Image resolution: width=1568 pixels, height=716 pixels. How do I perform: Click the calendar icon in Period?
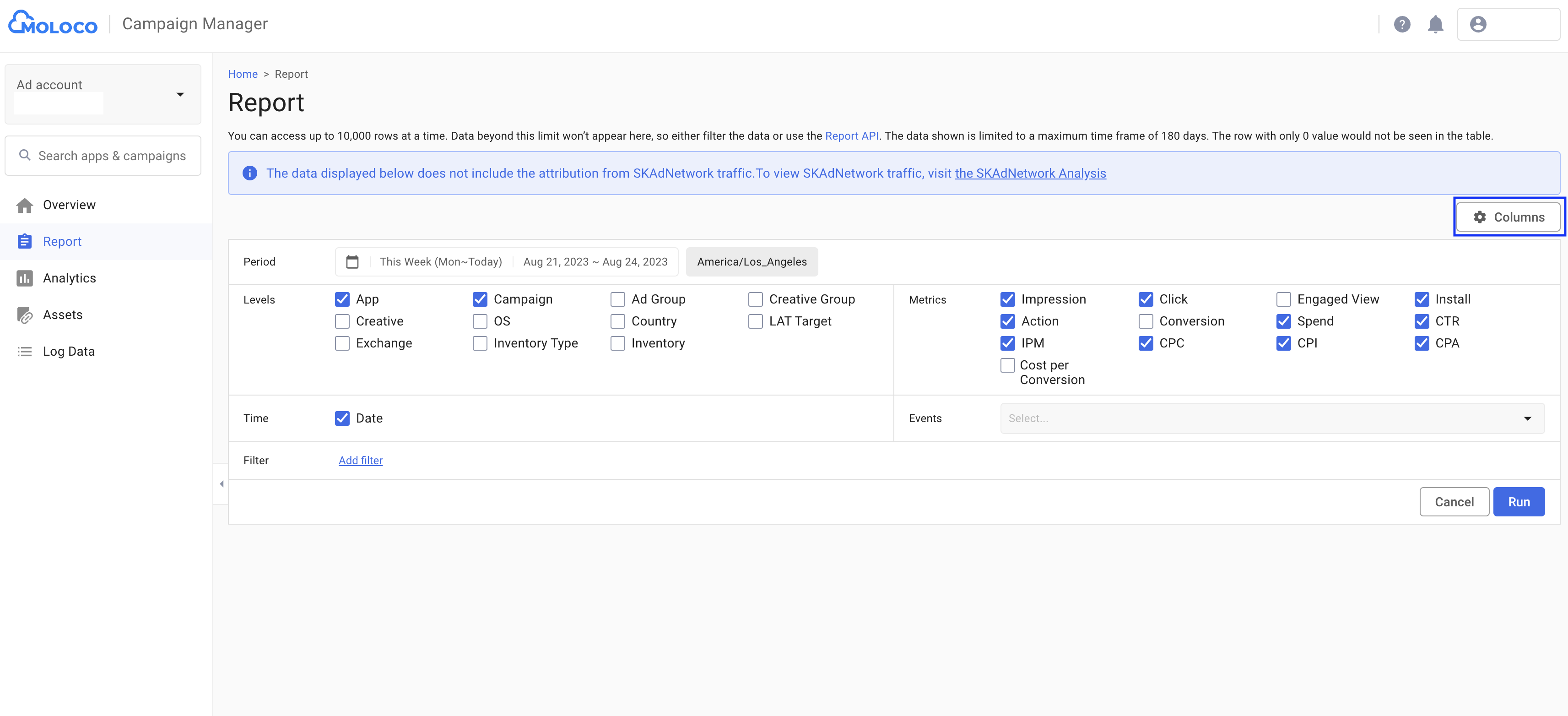pyautogui.click(x=352, y=262)
